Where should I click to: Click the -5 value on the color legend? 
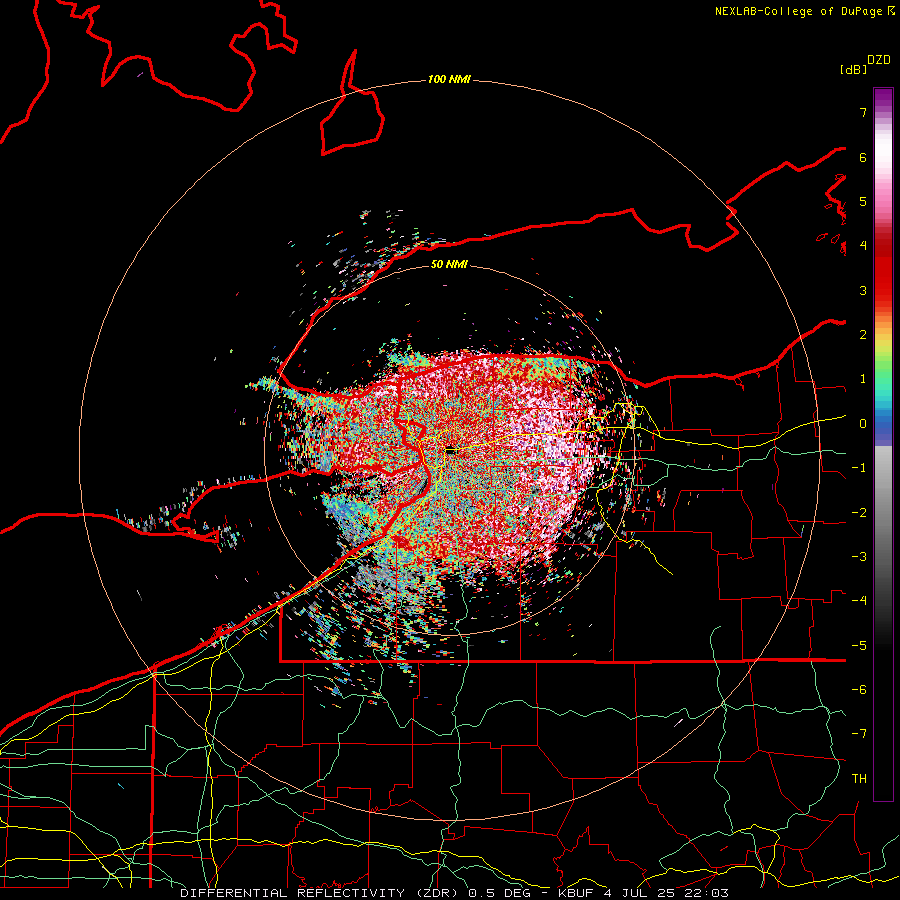[859, 646]
